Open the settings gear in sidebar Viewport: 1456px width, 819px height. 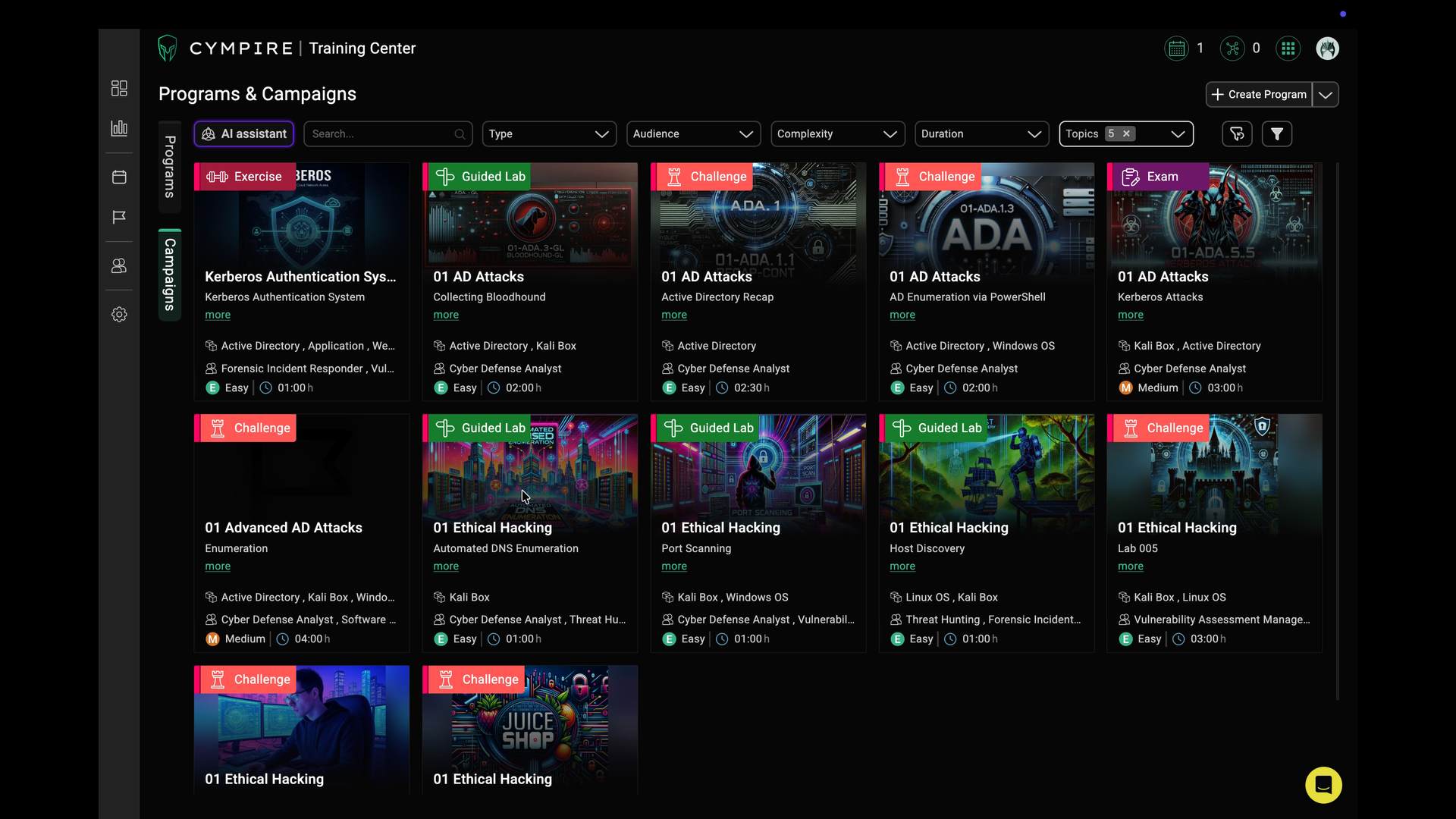(119, 315)
